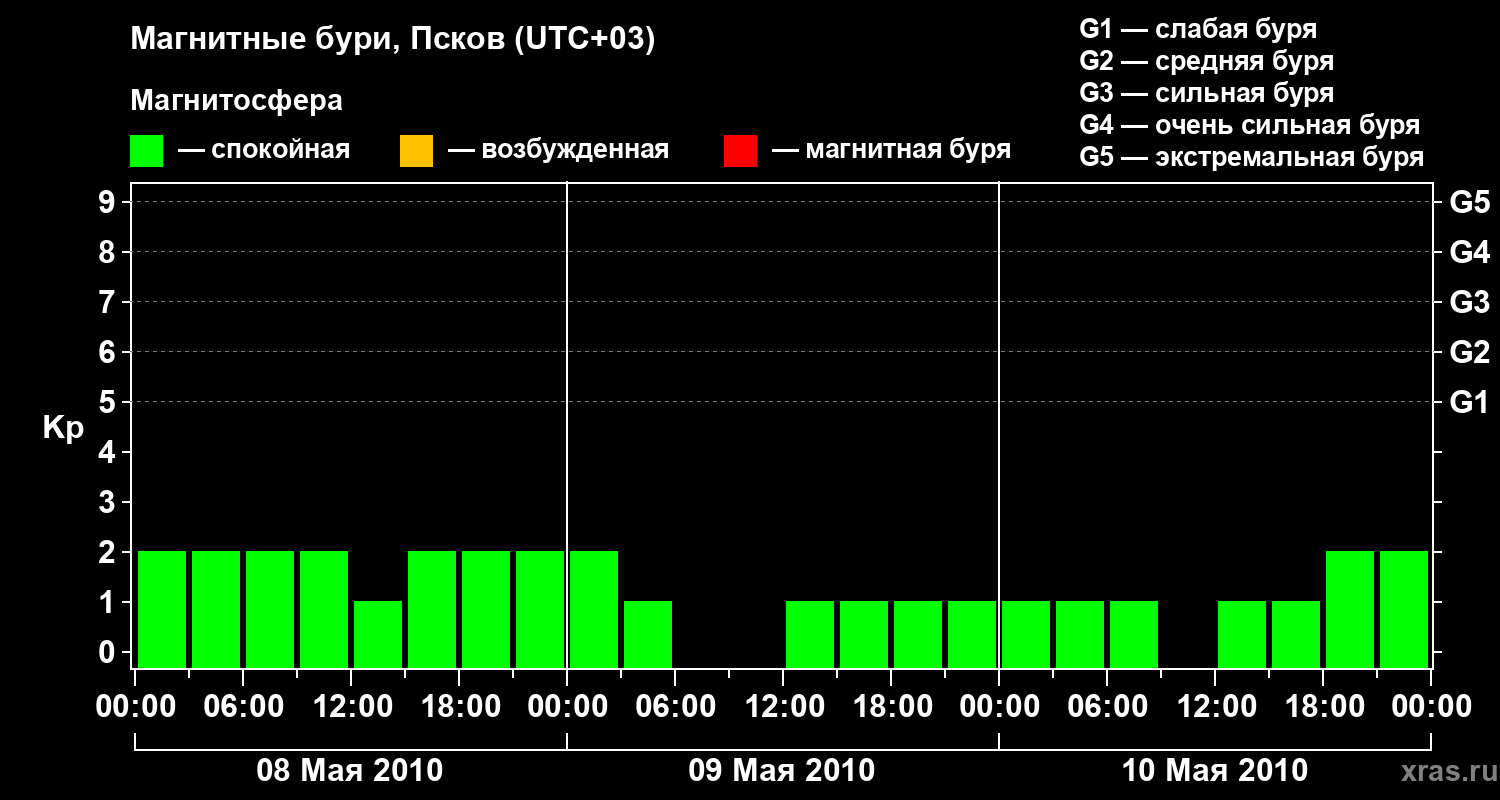Click the last Kp=2 bar on 10 Мая
The width and height of the screenshot is (1500, 800).
[1404, 609]
